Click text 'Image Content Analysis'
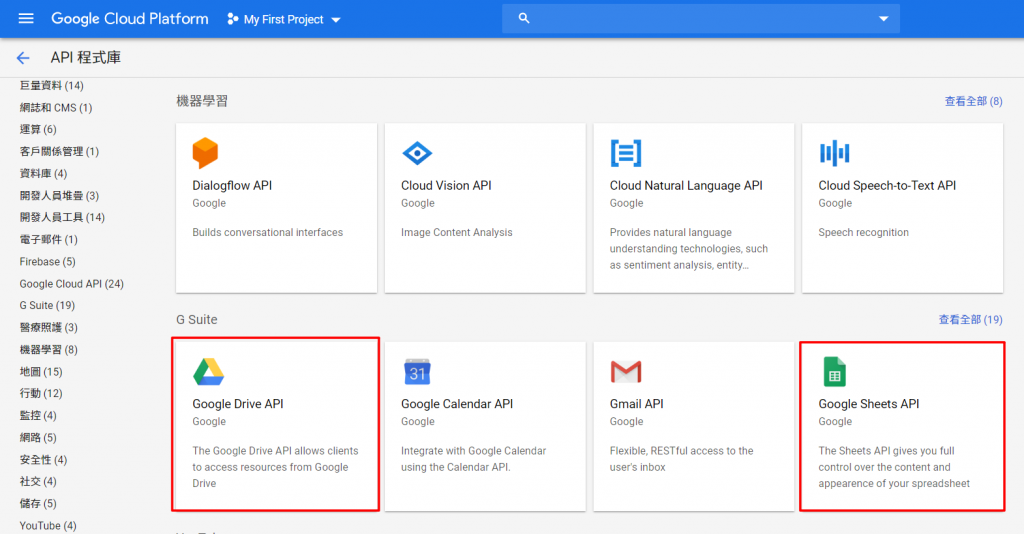Screen dimensions: 1024x534 pyautogui.click(x=456, y=232)
